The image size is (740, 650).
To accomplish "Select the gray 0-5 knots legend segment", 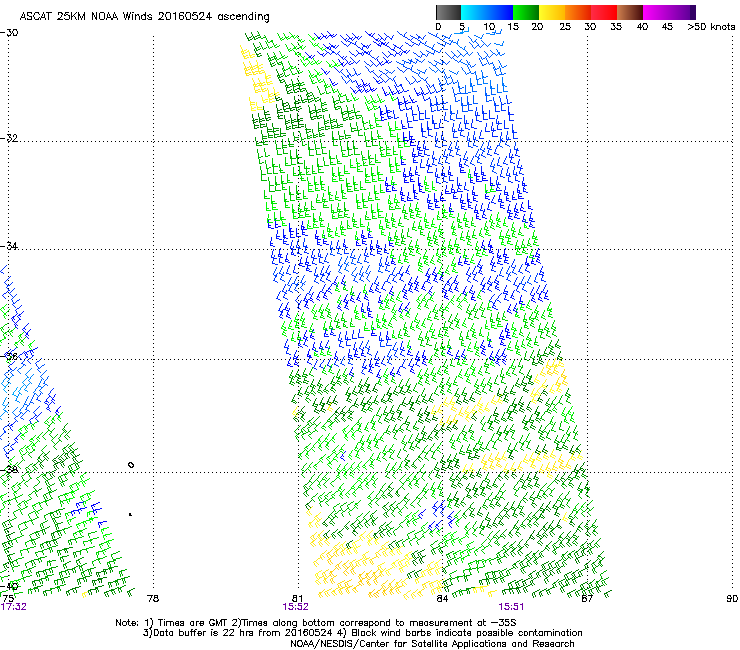I will [x=448, y=12].
